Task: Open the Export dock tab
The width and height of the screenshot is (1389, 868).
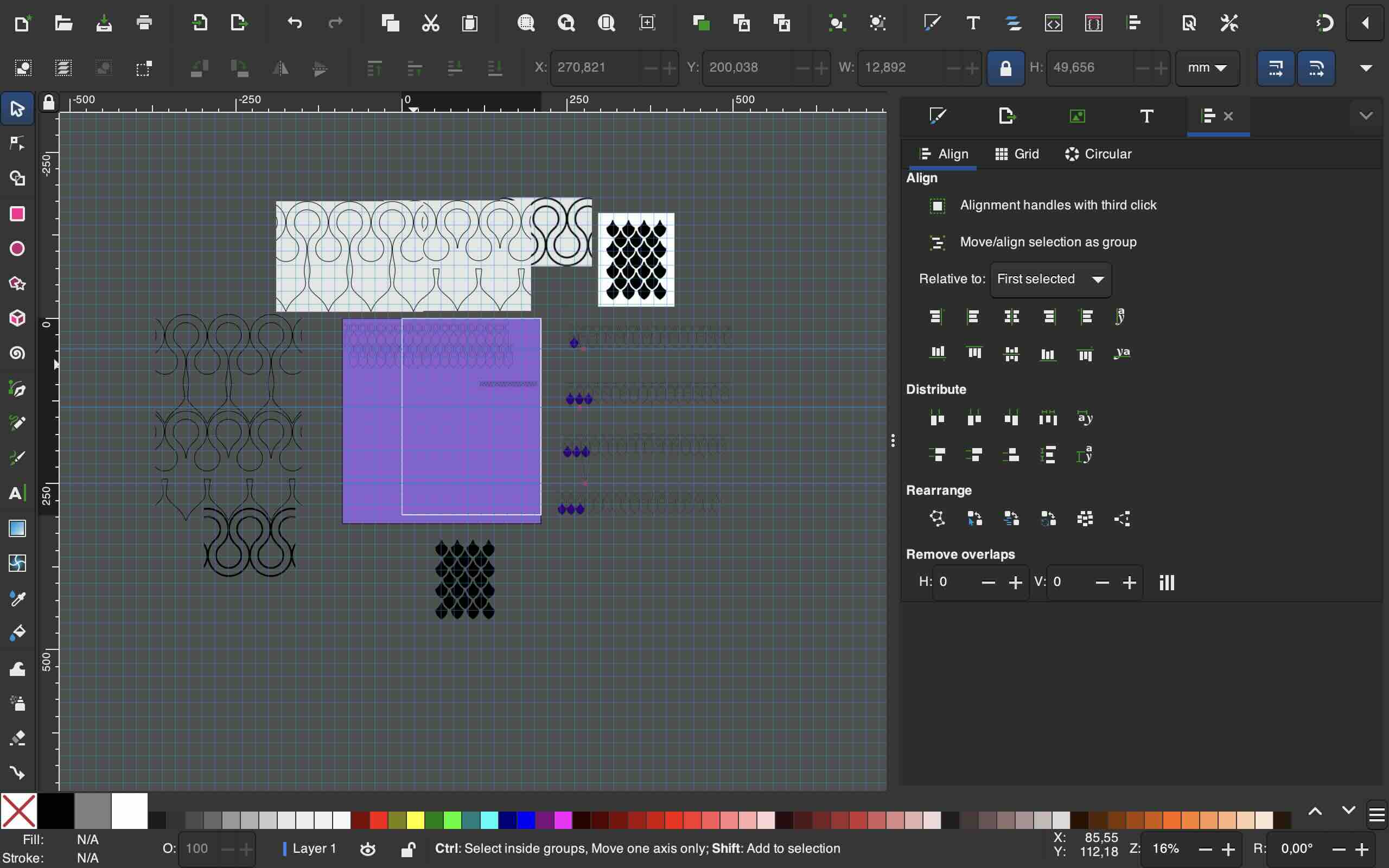Action: point(1006,116)
